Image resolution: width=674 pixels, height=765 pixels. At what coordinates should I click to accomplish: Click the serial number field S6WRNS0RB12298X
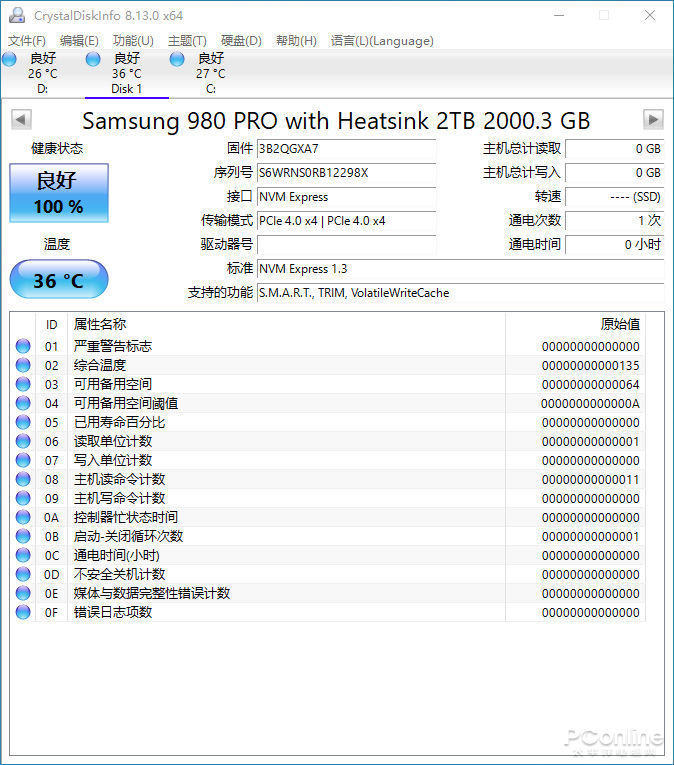coord(347,172)
